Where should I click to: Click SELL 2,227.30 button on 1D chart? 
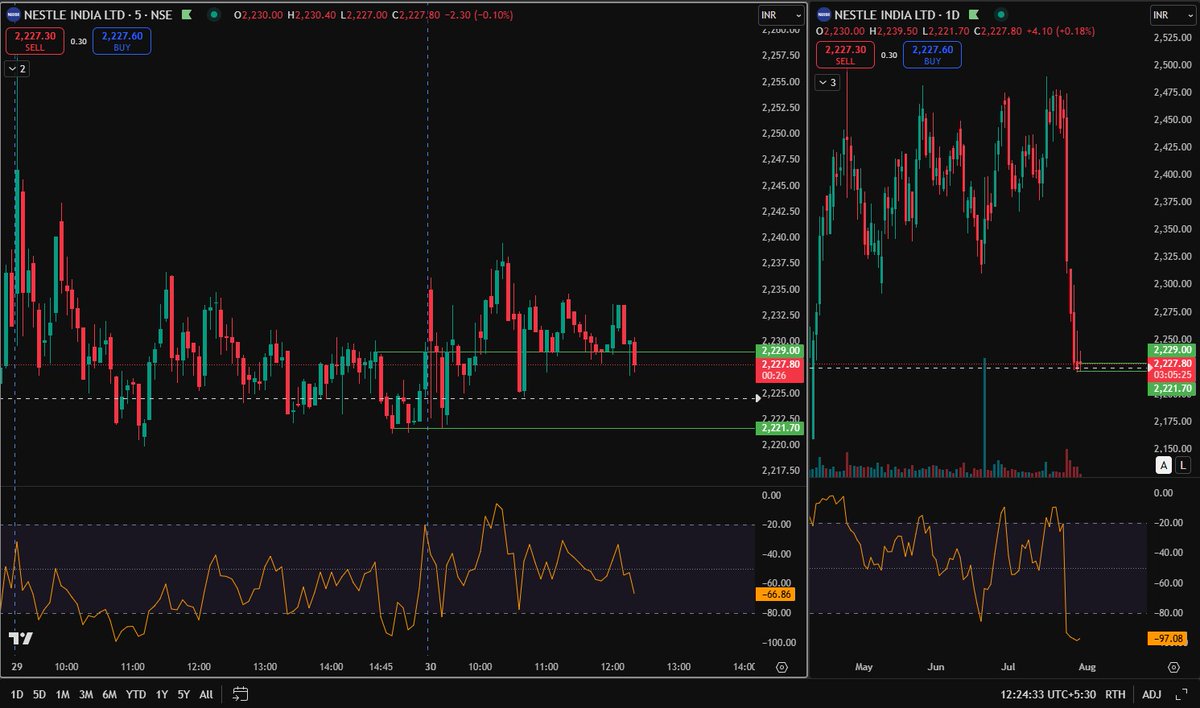click(x=845, y=53)
